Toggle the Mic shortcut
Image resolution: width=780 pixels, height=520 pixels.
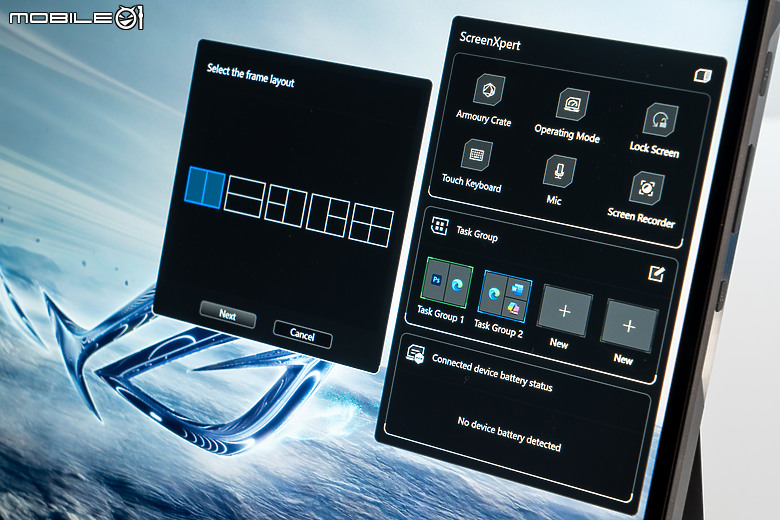(x=560, y=171)
